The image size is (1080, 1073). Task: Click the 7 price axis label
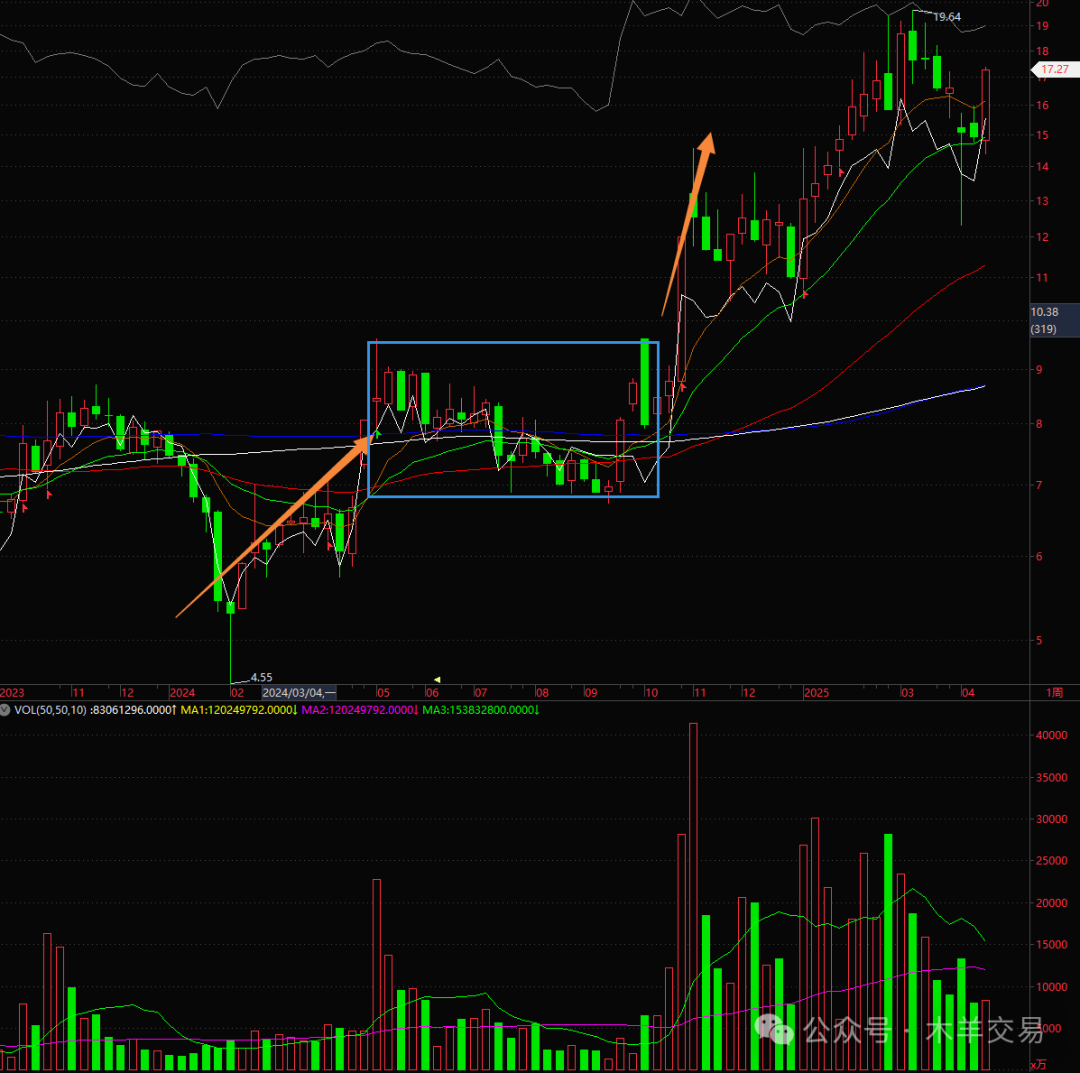[x=1039, y=486]
